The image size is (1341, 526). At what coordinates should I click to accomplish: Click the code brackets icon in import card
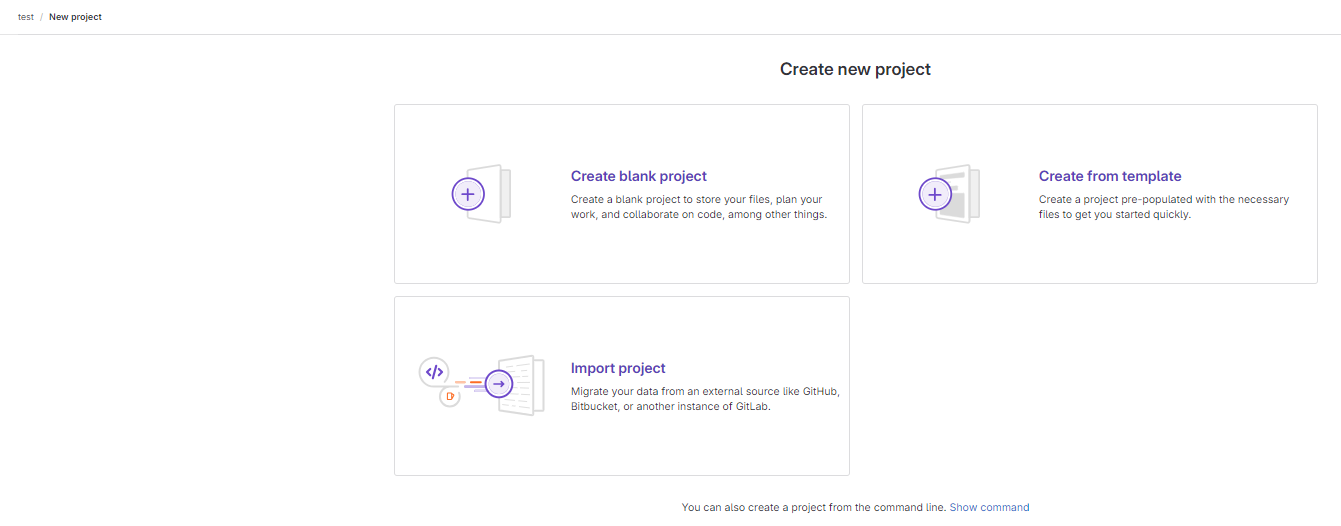434,372
